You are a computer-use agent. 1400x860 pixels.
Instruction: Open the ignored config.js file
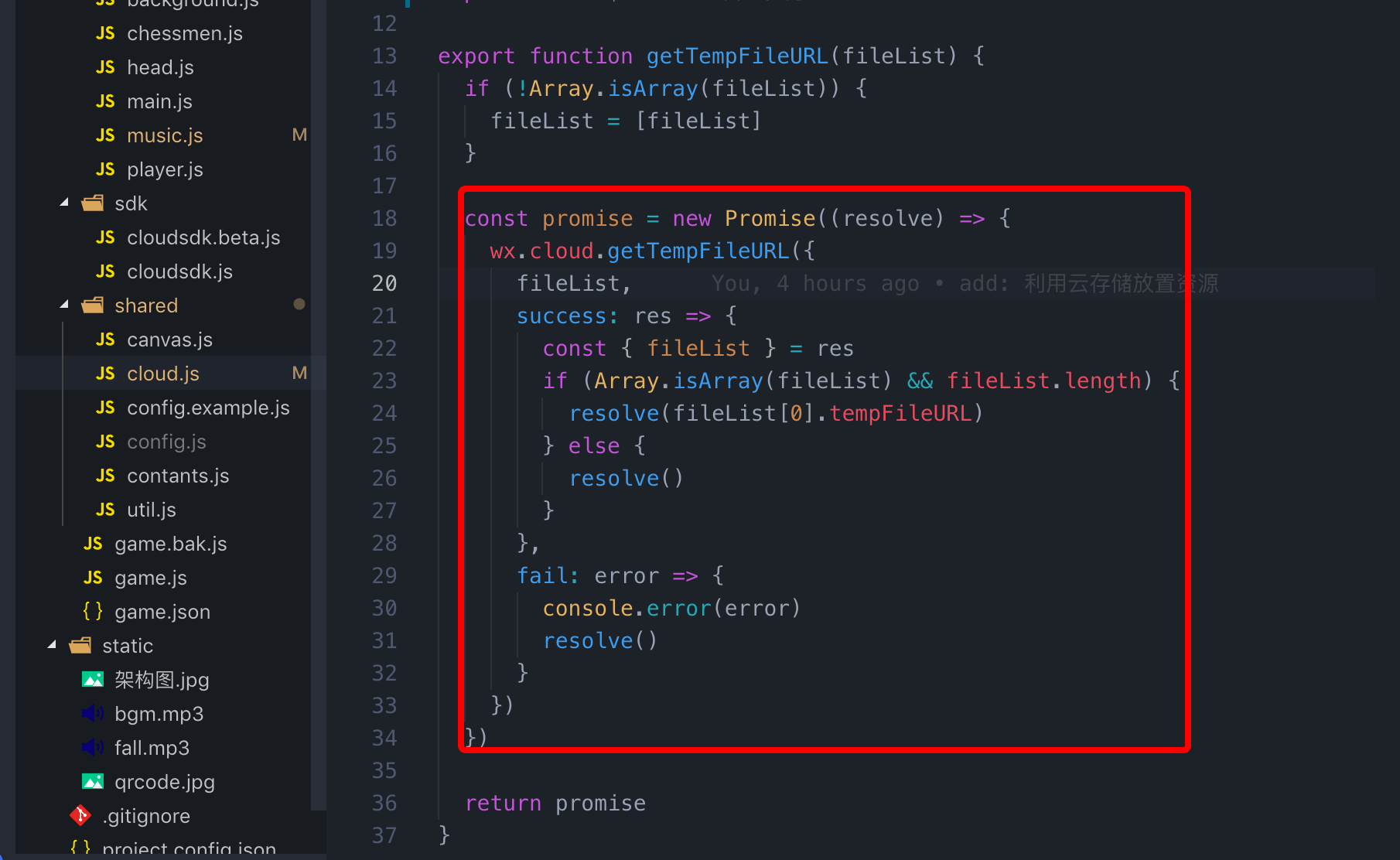166,442
